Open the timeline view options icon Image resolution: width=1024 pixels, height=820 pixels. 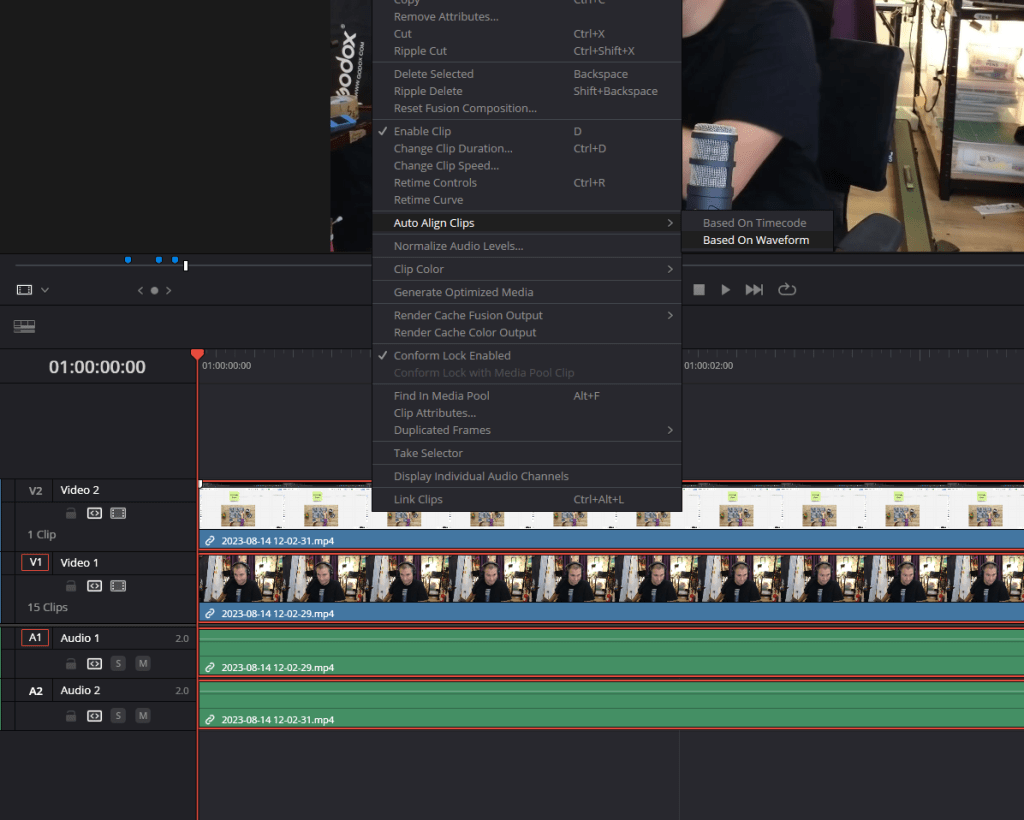tap(24, 326)
